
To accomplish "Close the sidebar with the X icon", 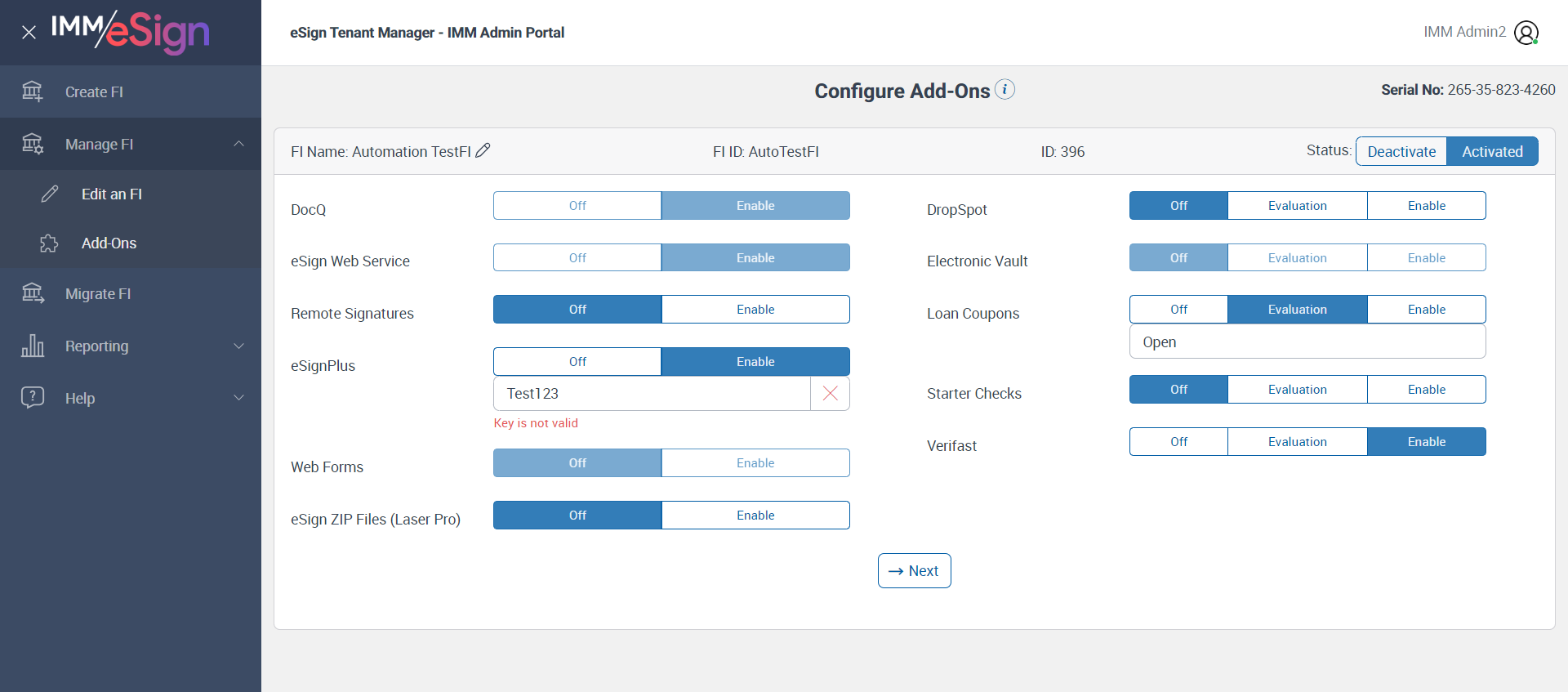I will [x=29, y=33].
